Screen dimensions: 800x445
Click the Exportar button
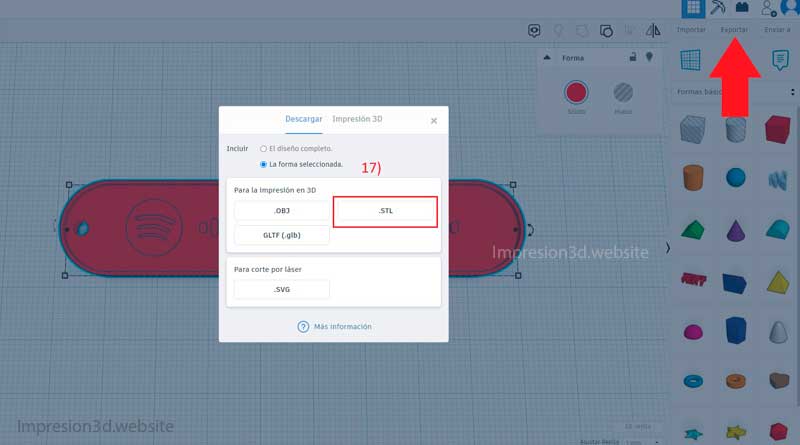734,30
